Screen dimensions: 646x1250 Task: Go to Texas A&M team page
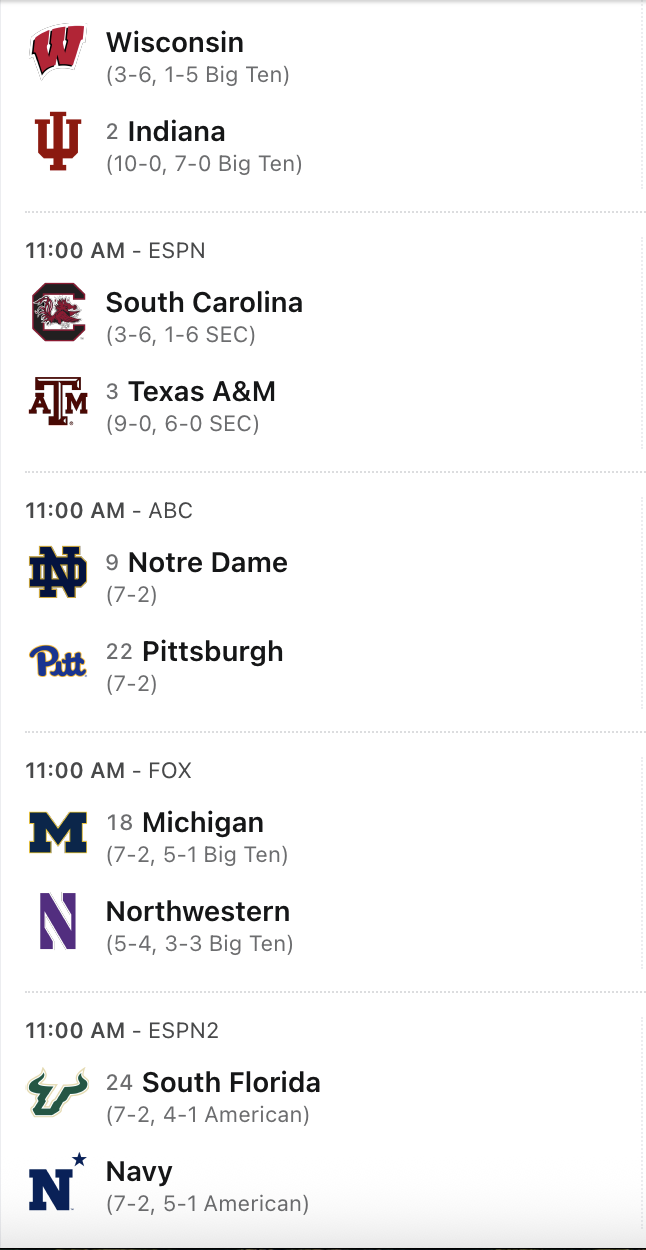pos(202,392)
